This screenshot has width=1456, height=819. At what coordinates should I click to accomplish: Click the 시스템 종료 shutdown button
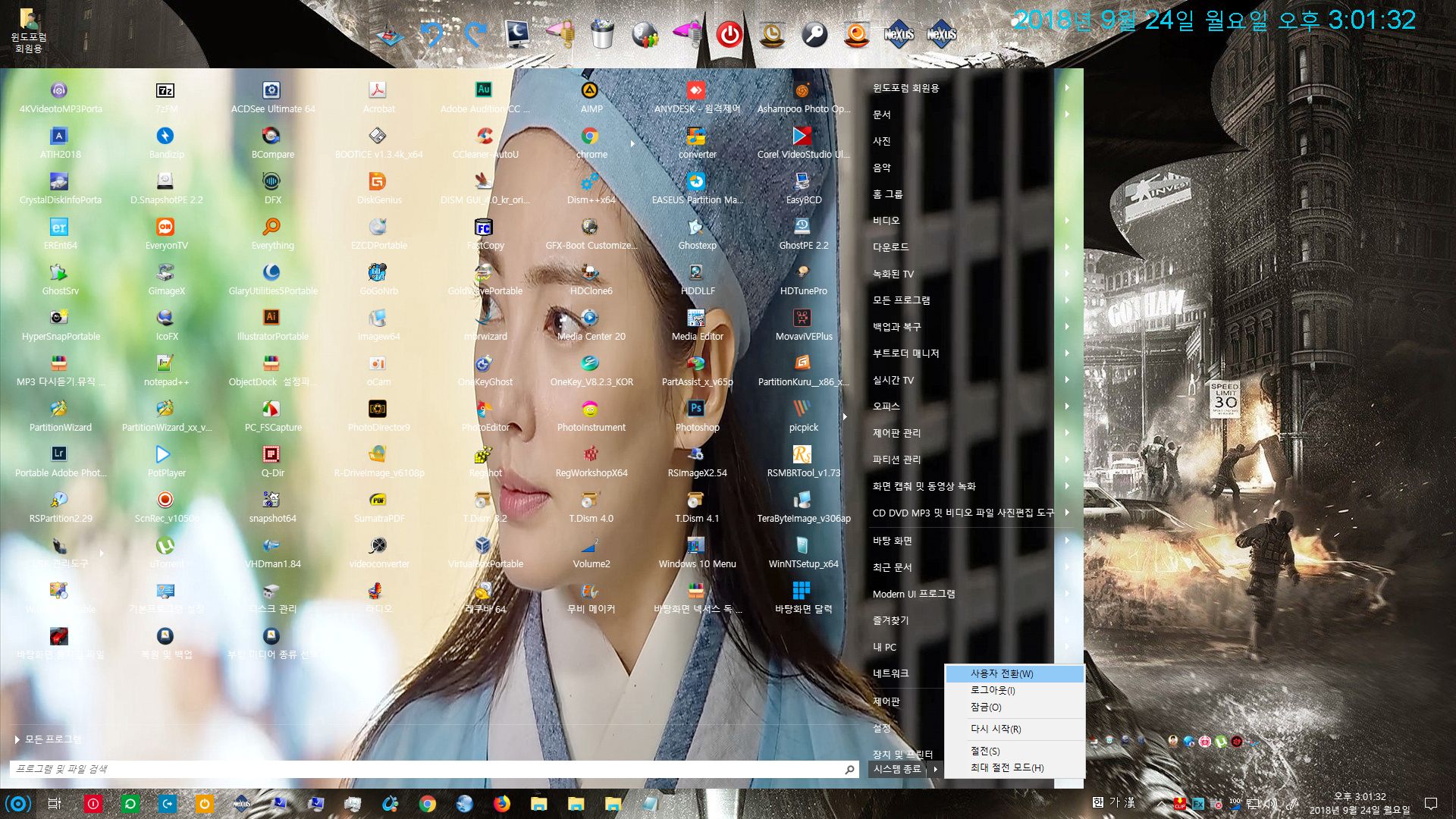coord(898,769)
